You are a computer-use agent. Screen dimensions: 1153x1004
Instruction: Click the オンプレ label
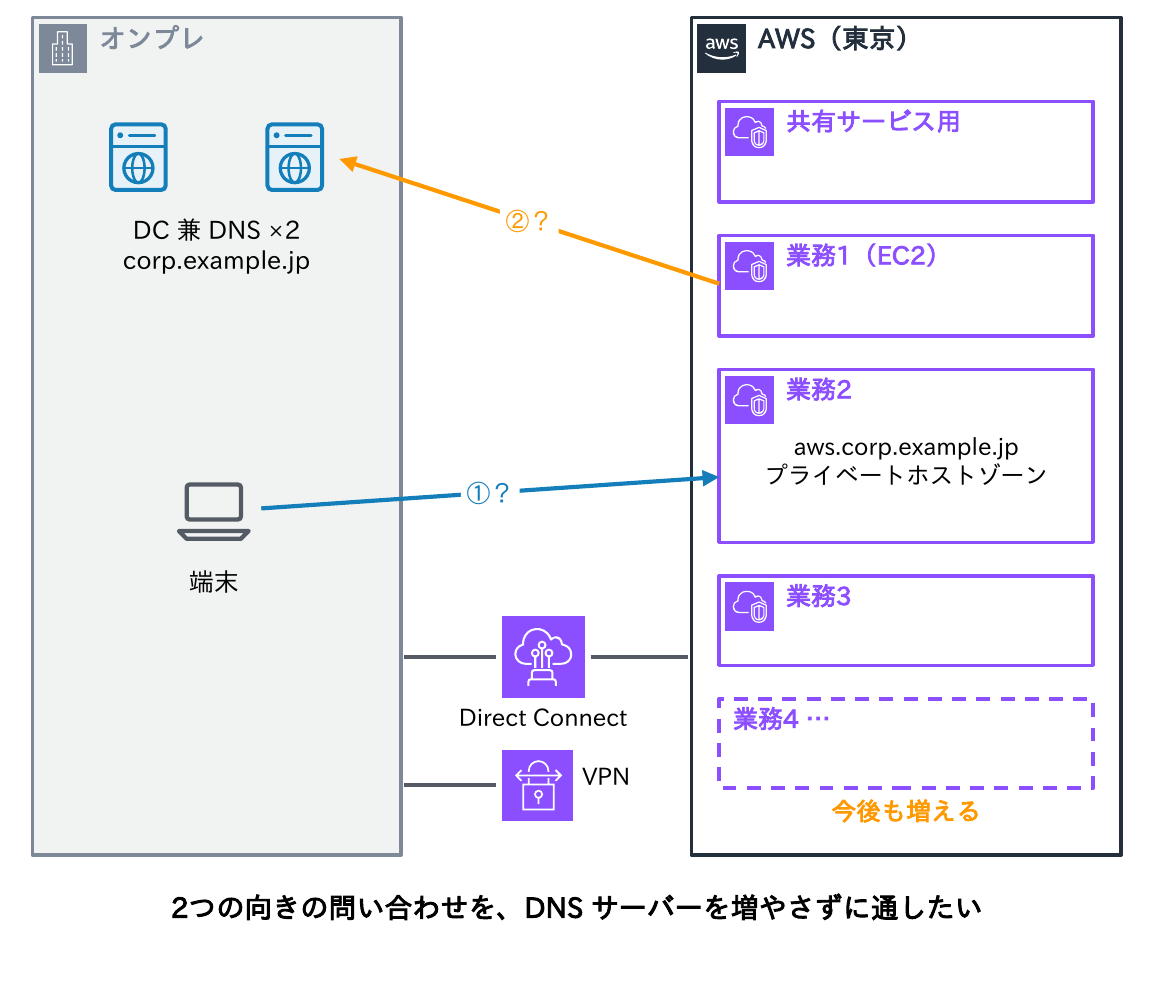pyautogui.click(x=151, y=38)
